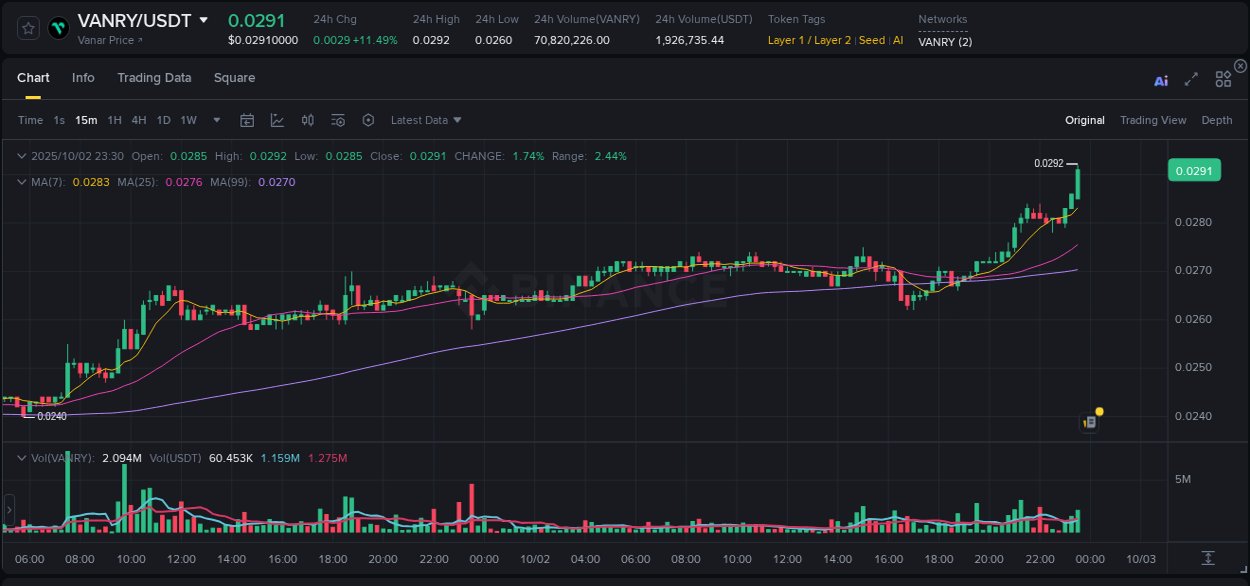Screen dimensions: 1250x586
Task: Expand chart to fullscreen with arrows icon
Action: 1191,78
